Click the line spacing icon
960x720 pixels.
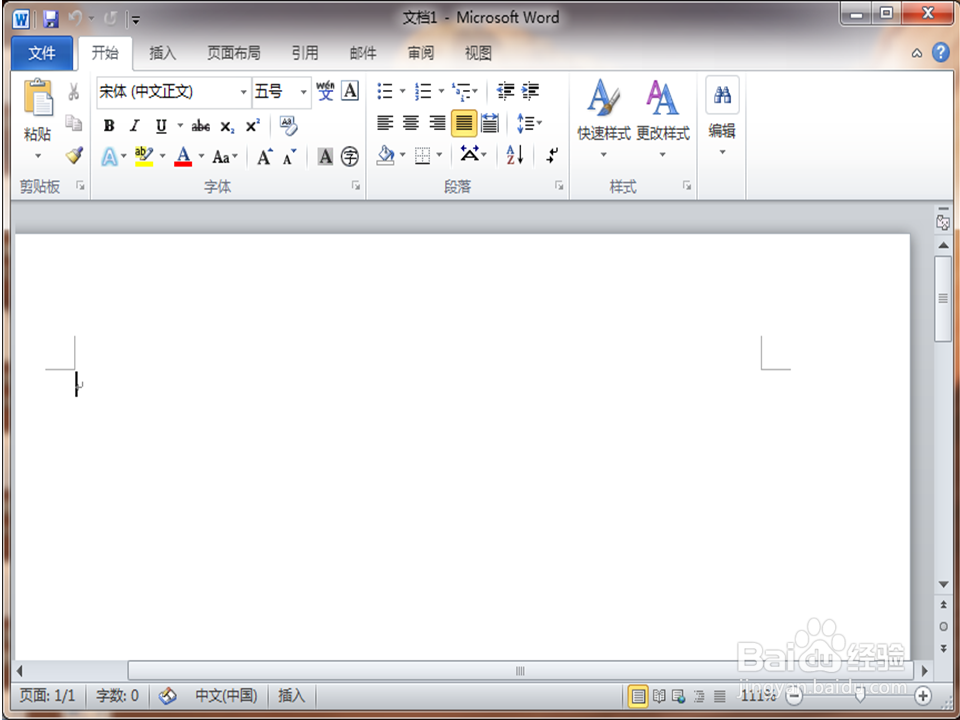(526, 123)
